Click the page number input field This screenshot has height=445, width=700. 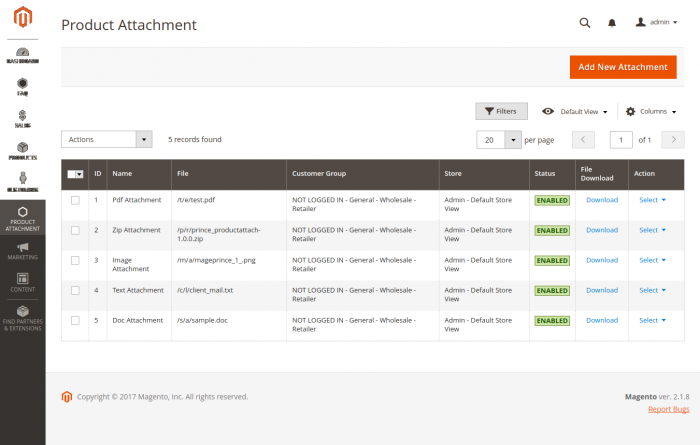(x=621, y=139)
